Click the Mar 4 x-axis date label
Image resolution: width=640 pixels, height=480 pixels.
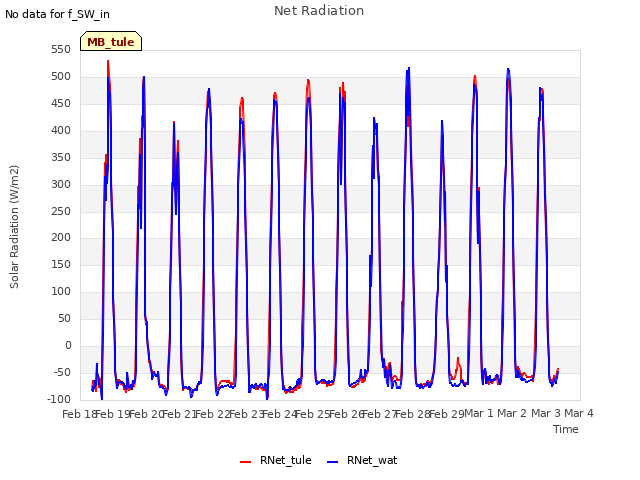(x=579, y=413)
